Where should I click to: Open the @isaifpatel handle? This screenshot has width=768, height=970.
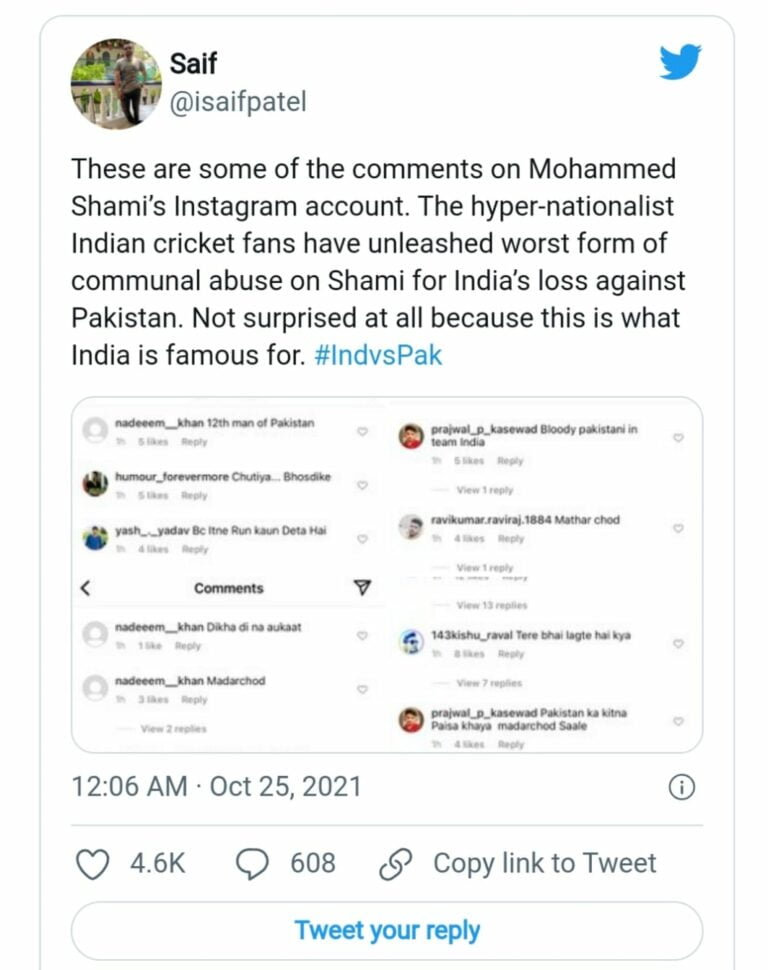click(238, 102)
